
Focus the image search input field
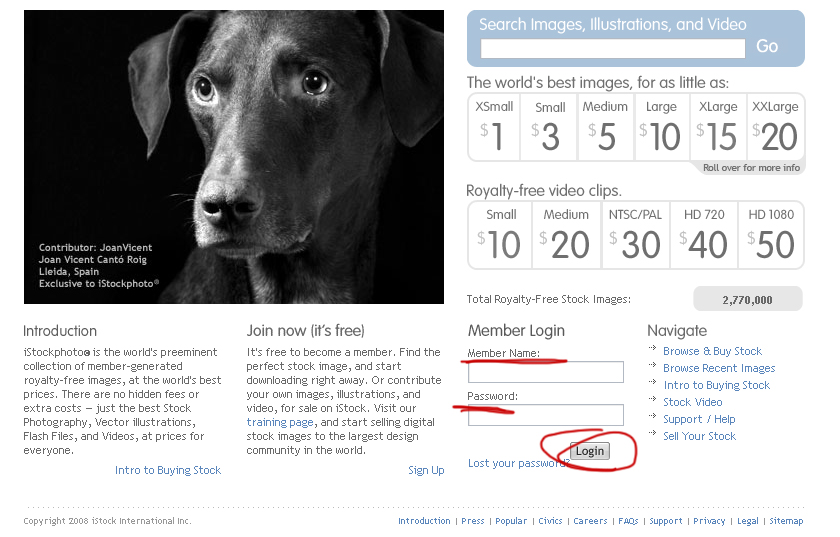(612, 49)
